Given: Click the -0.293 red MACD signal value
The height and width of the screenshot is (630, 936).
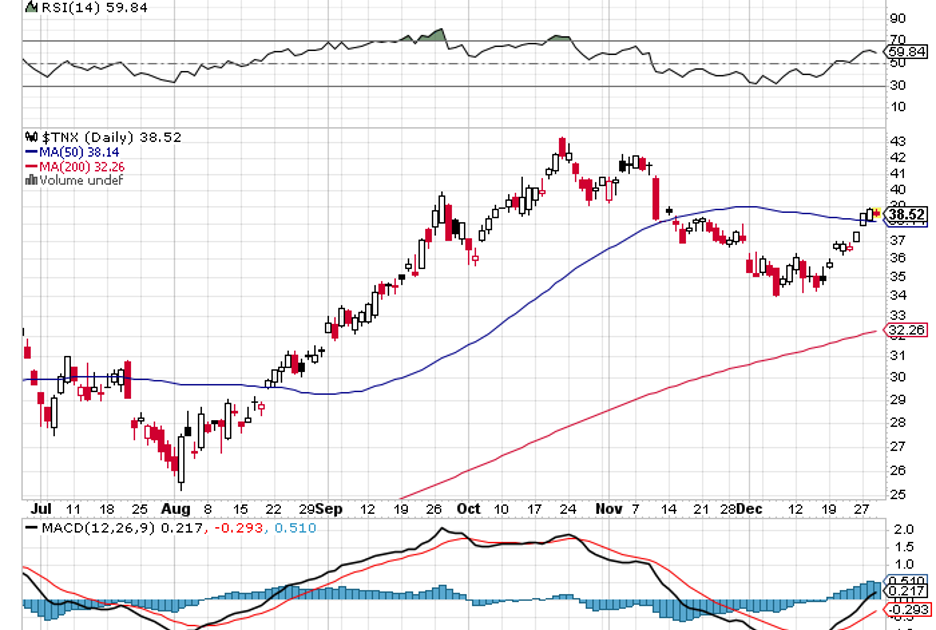Looking at the screenshot, I should [906, 609].
